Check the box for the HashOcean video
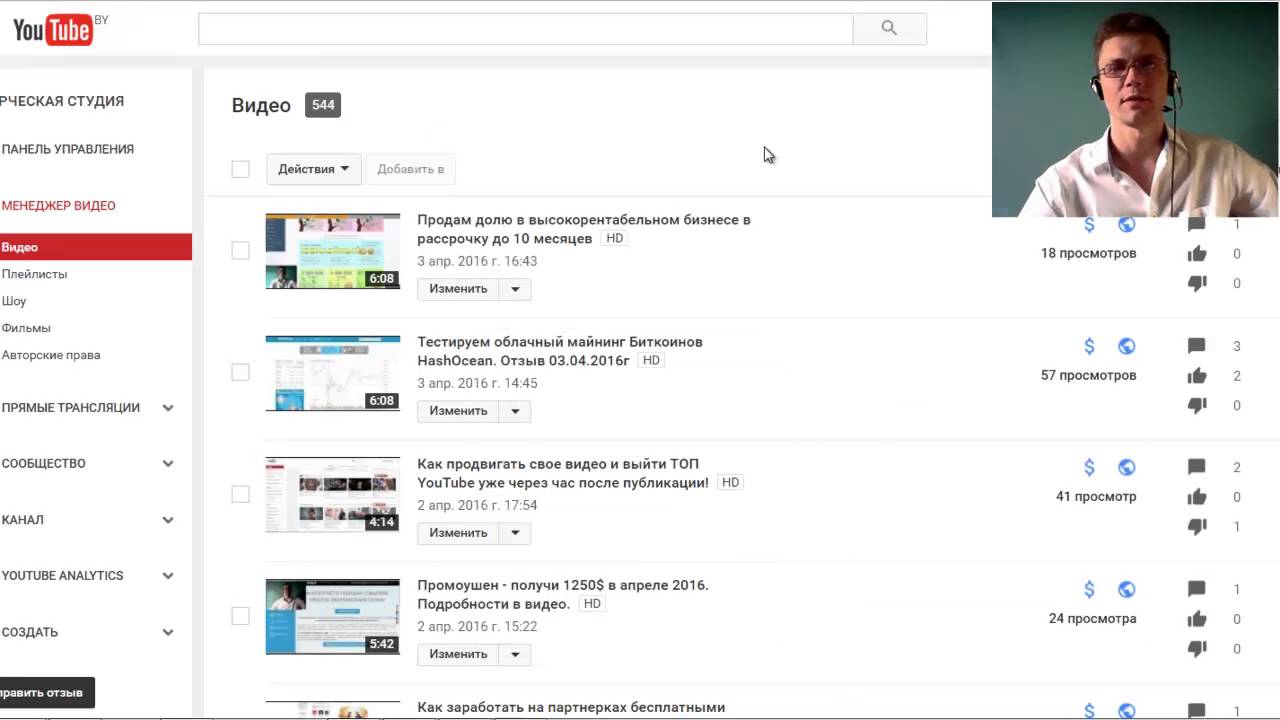Viewport: 1280px width, 720px height. (240, 372)
